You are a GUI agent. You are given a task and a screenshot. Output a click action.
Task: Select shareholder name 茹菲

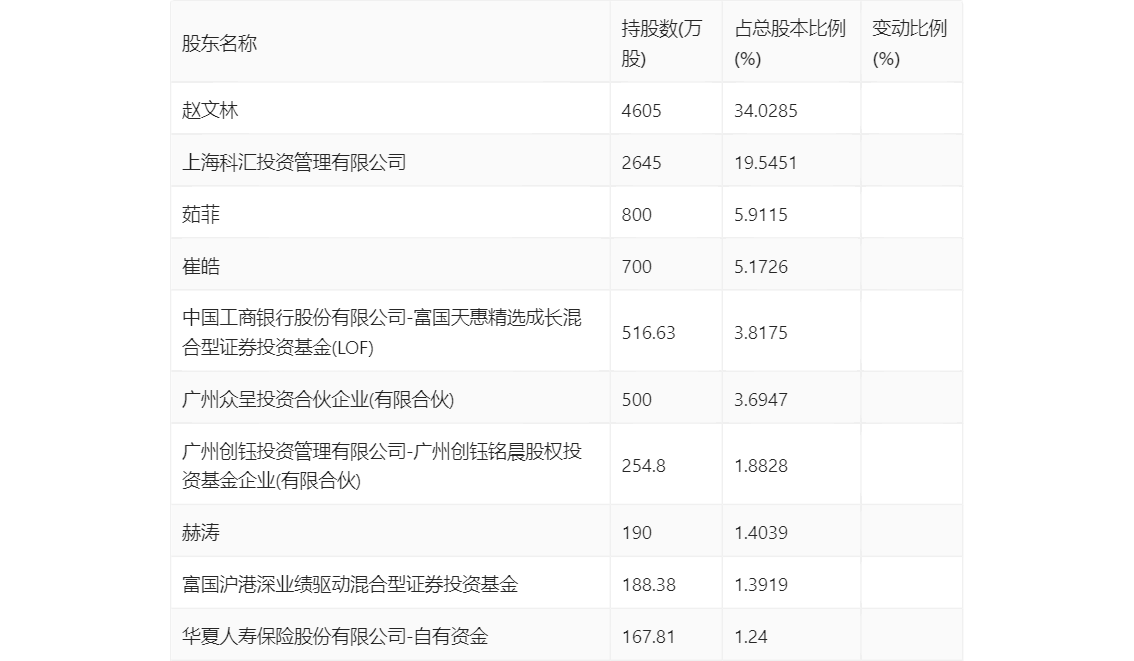tap(200, 215)
